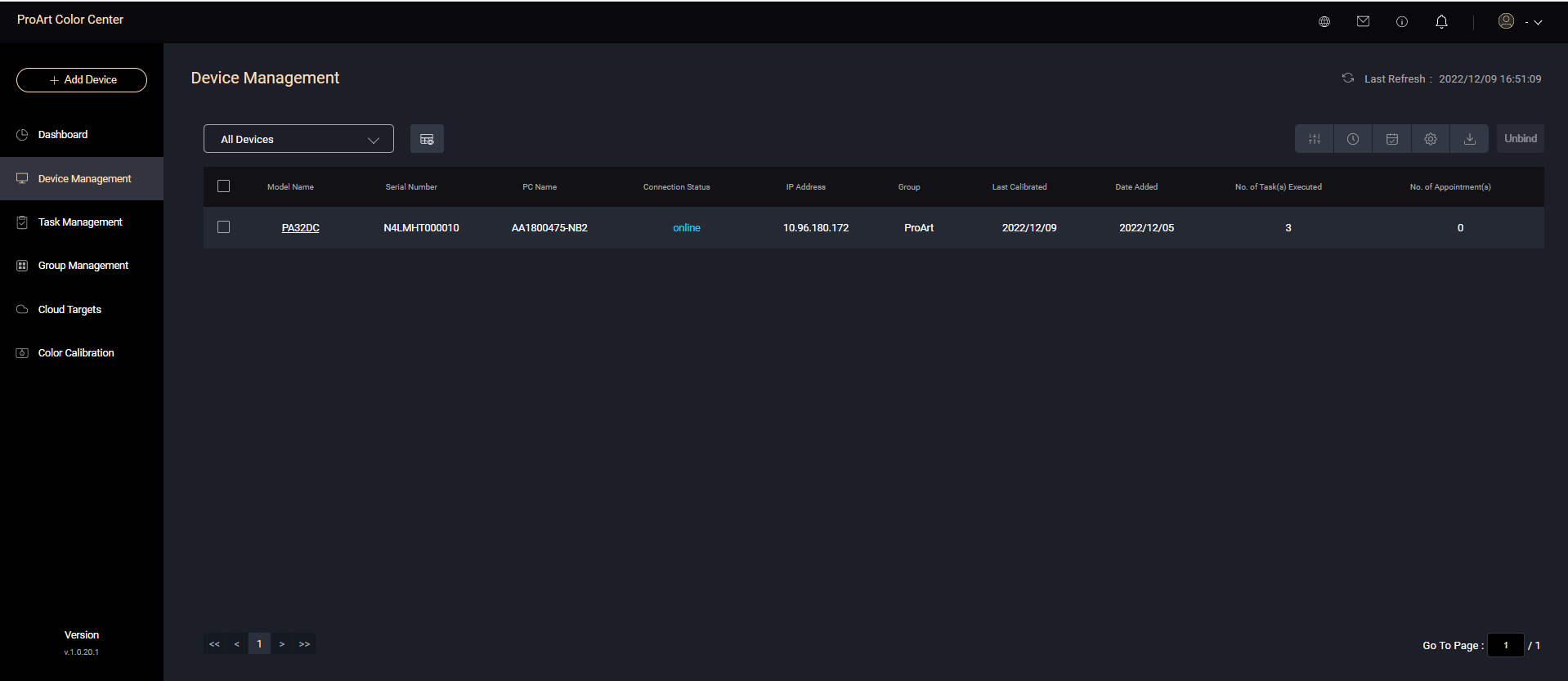Viewport: 1568px width, 681px height.
Task: Click the version v.1.0.20.1 text
Action: pyautogui.click(x=82, y=652)
